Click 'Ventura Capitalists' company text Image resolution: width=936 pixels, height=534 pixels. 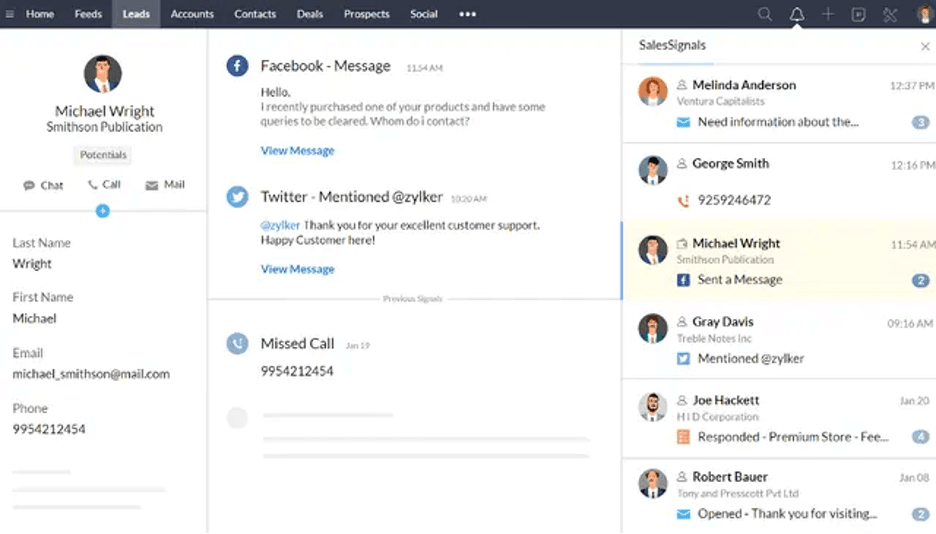(721, 101)
